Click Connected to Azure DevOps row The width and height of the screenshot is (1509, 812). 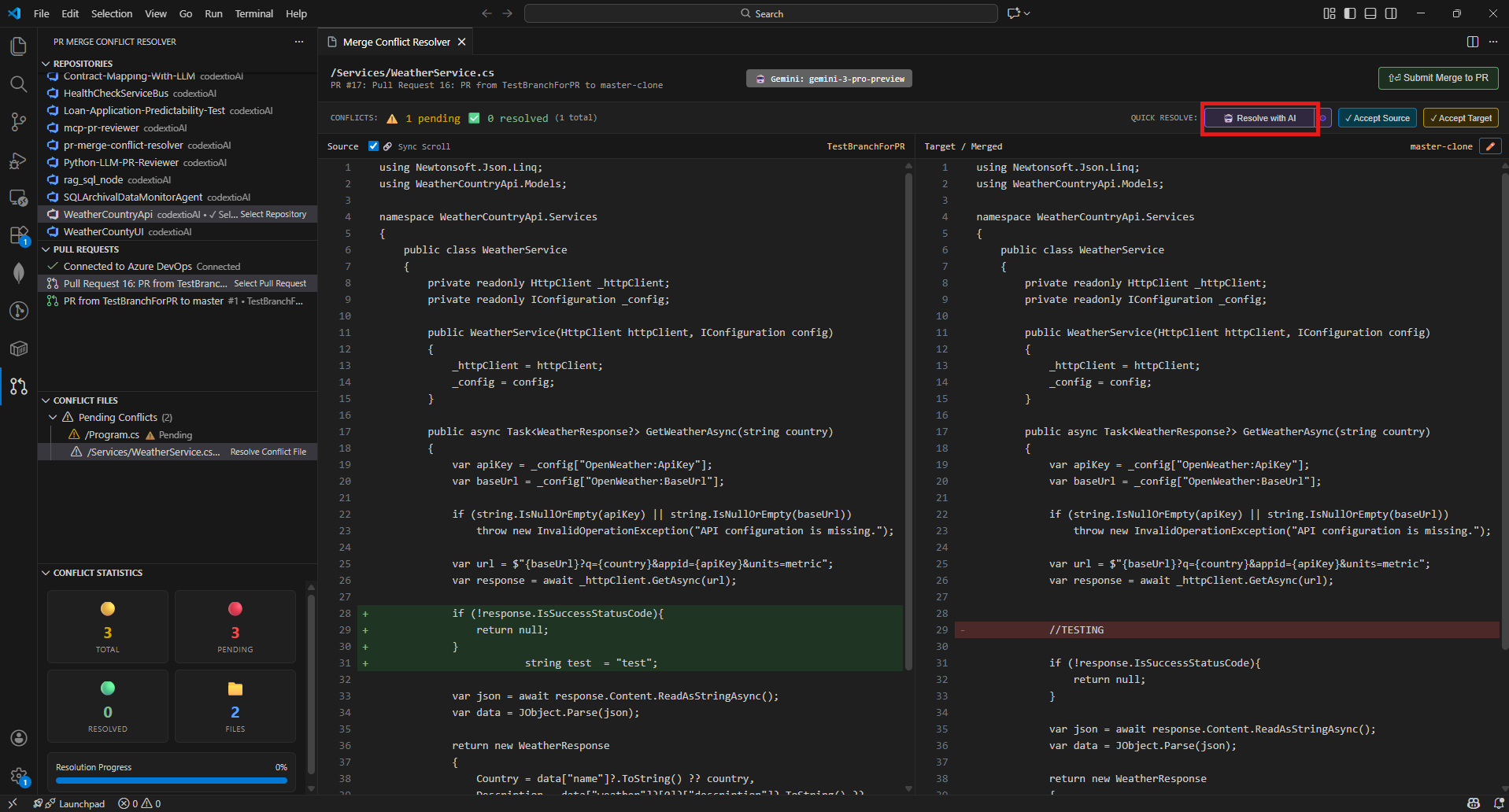point(178,266)
